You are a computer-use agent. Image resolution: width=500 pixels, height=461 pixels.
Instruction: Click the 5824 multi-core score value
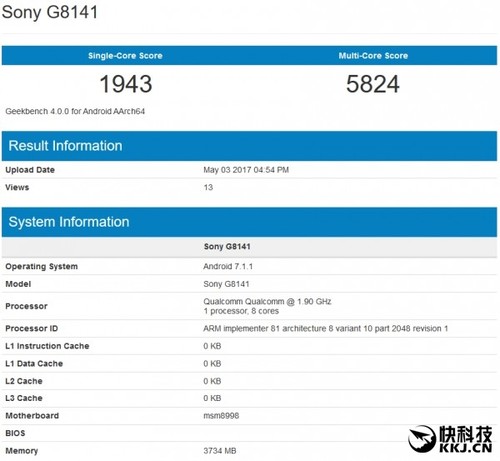coord(373,84)
